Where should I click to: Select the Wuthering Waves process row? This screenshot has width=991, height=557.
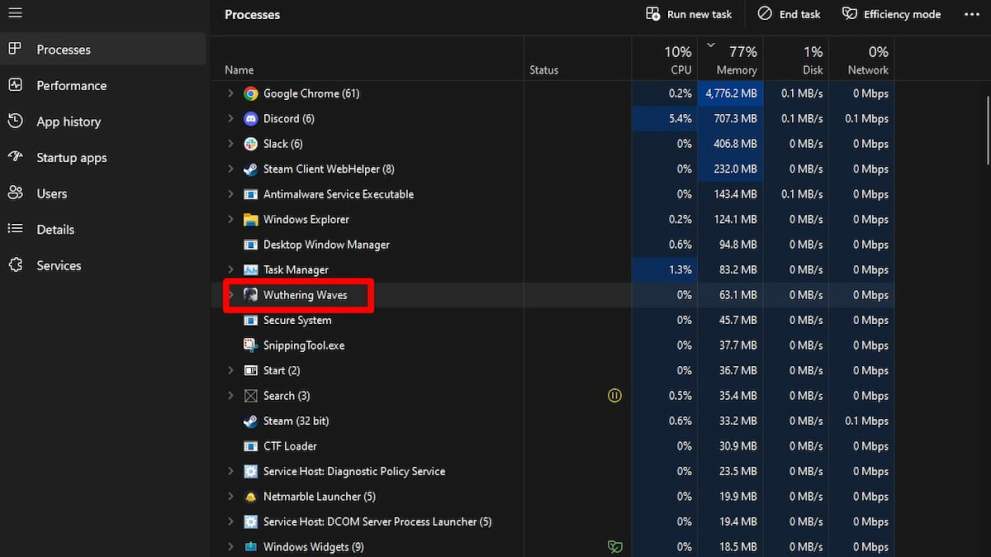tap(554, 295)
